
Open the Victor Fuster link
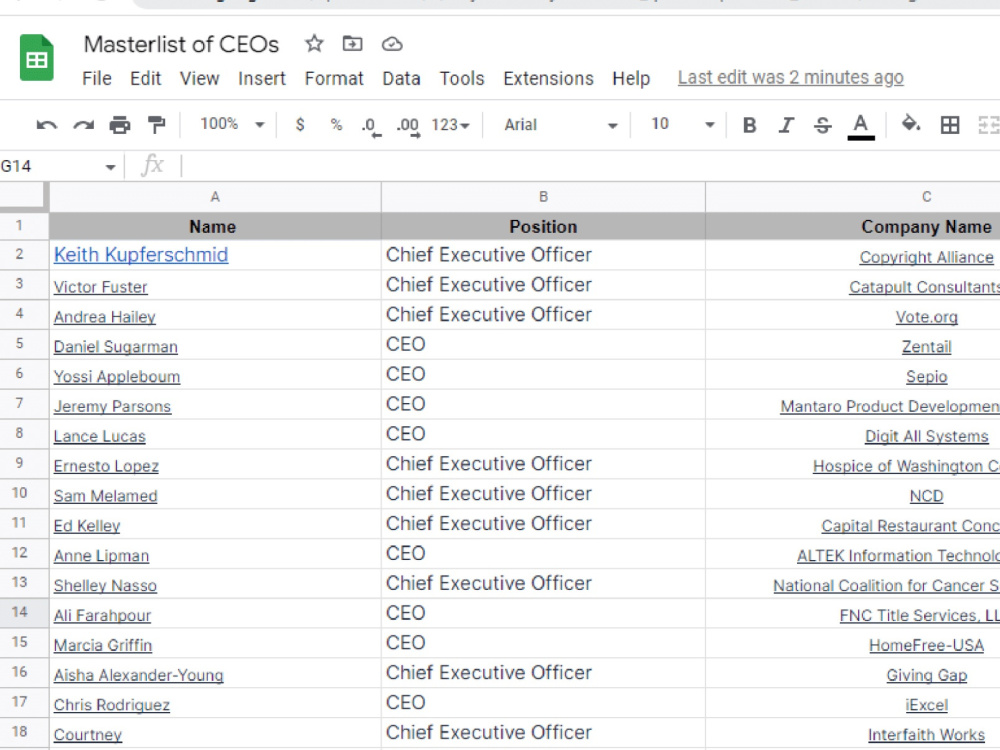100,287
